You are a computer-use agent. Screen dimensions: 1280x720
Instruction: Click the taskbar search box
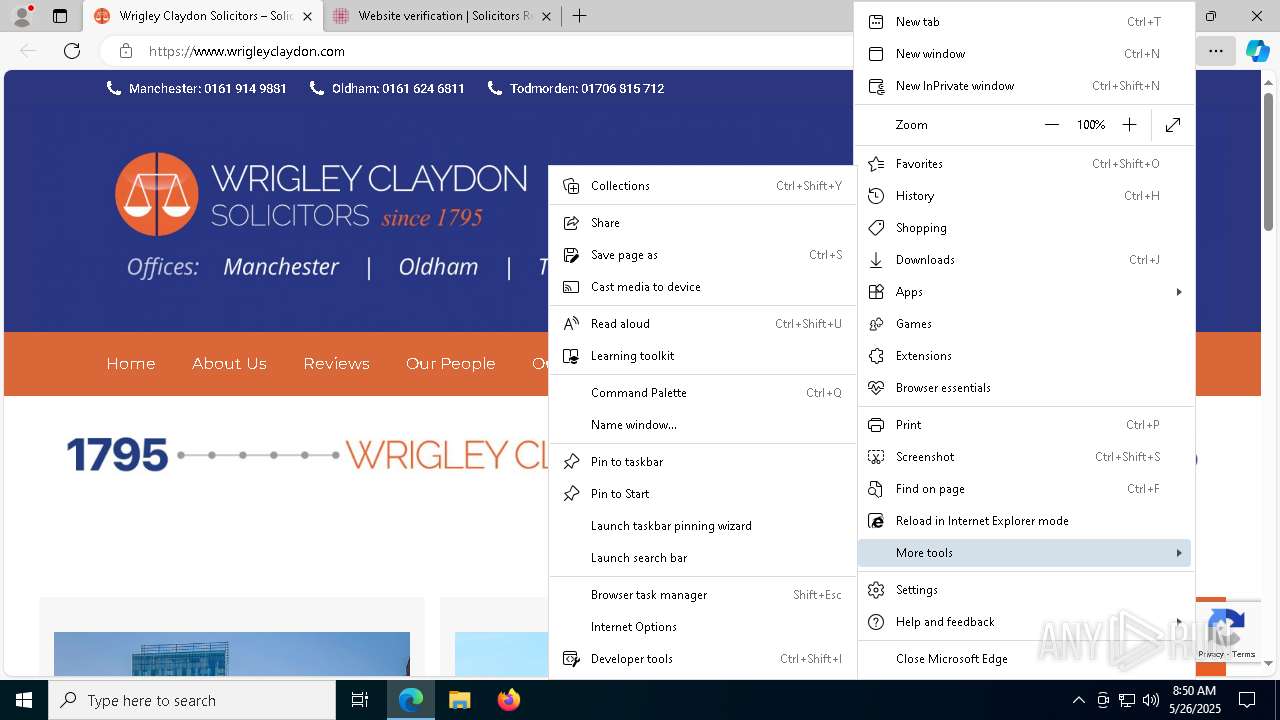coord(192,700)
